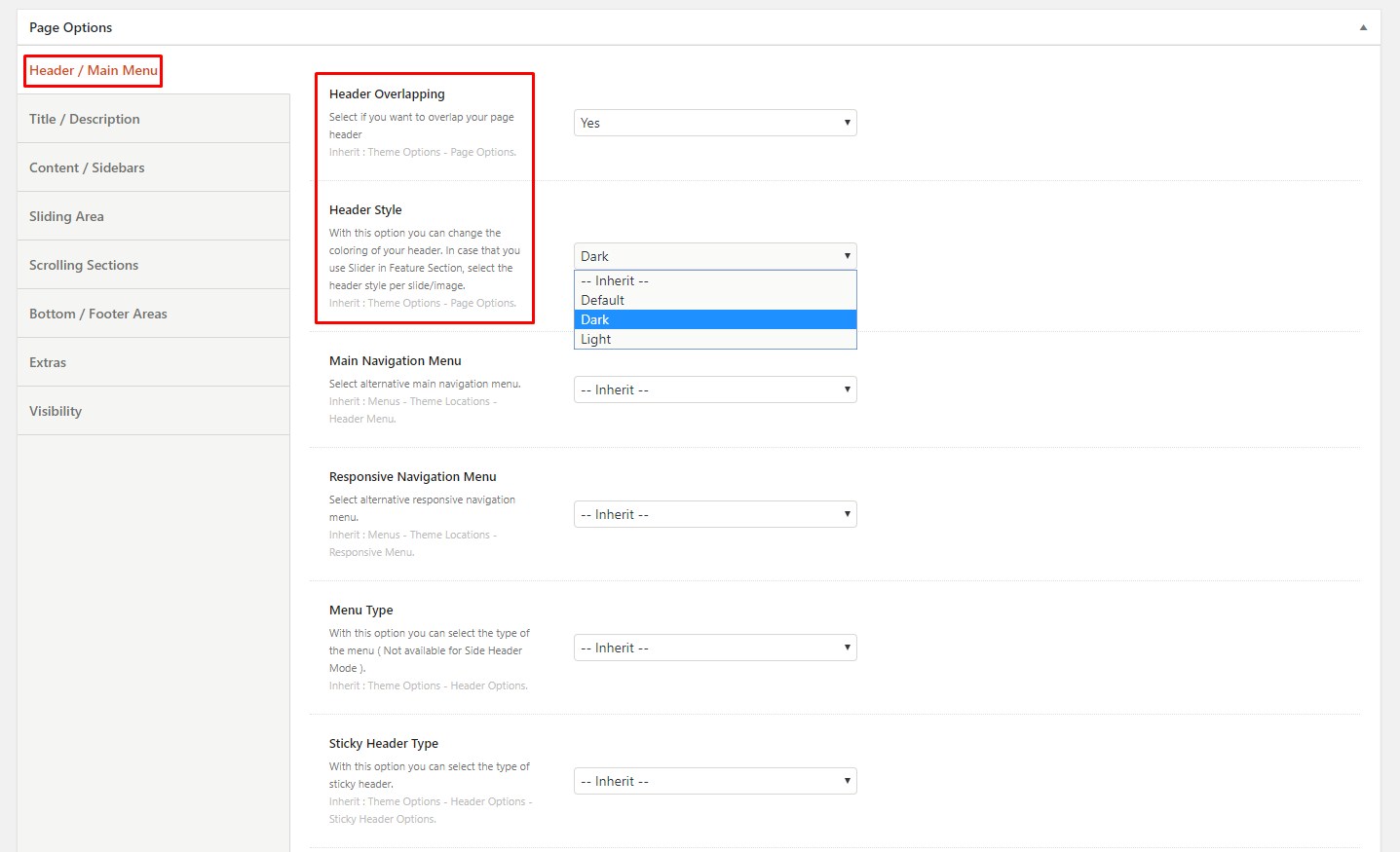
Task: Collapse the Page Options panel arrow
Action: click(1363, 27)
